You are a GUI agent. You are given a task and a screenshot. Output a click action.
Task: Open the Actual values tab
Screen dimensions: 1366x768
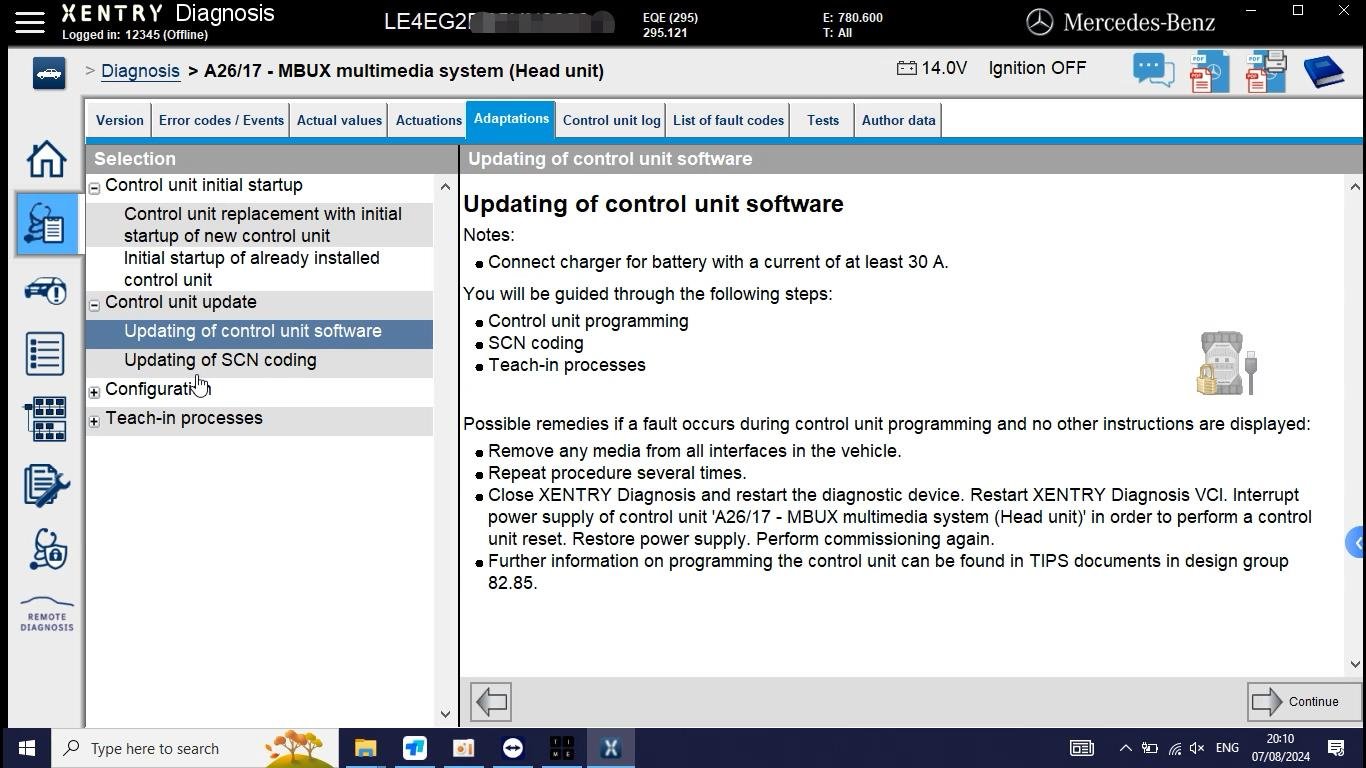339,120
